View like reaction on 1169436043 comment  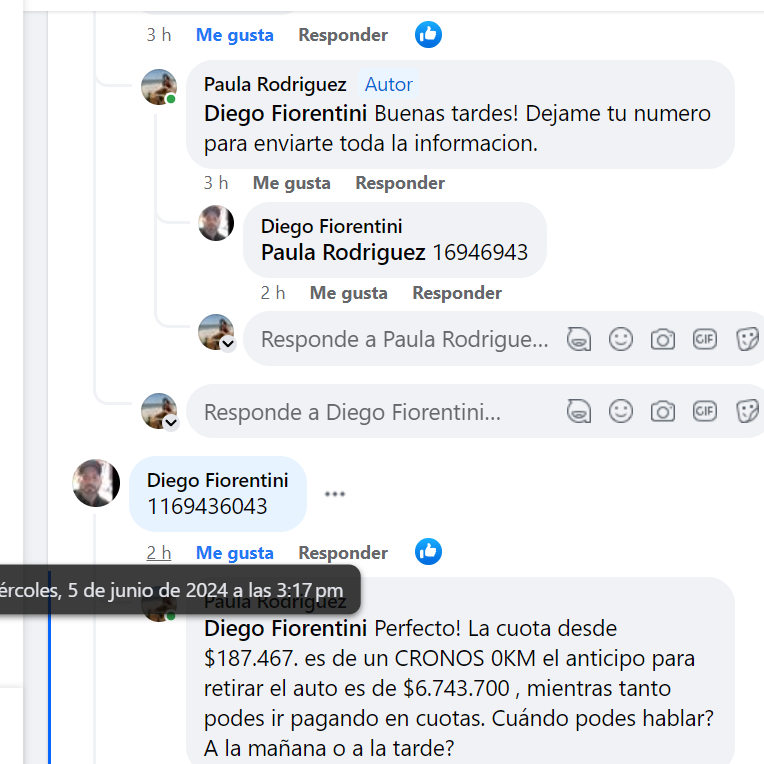point(428,552)
